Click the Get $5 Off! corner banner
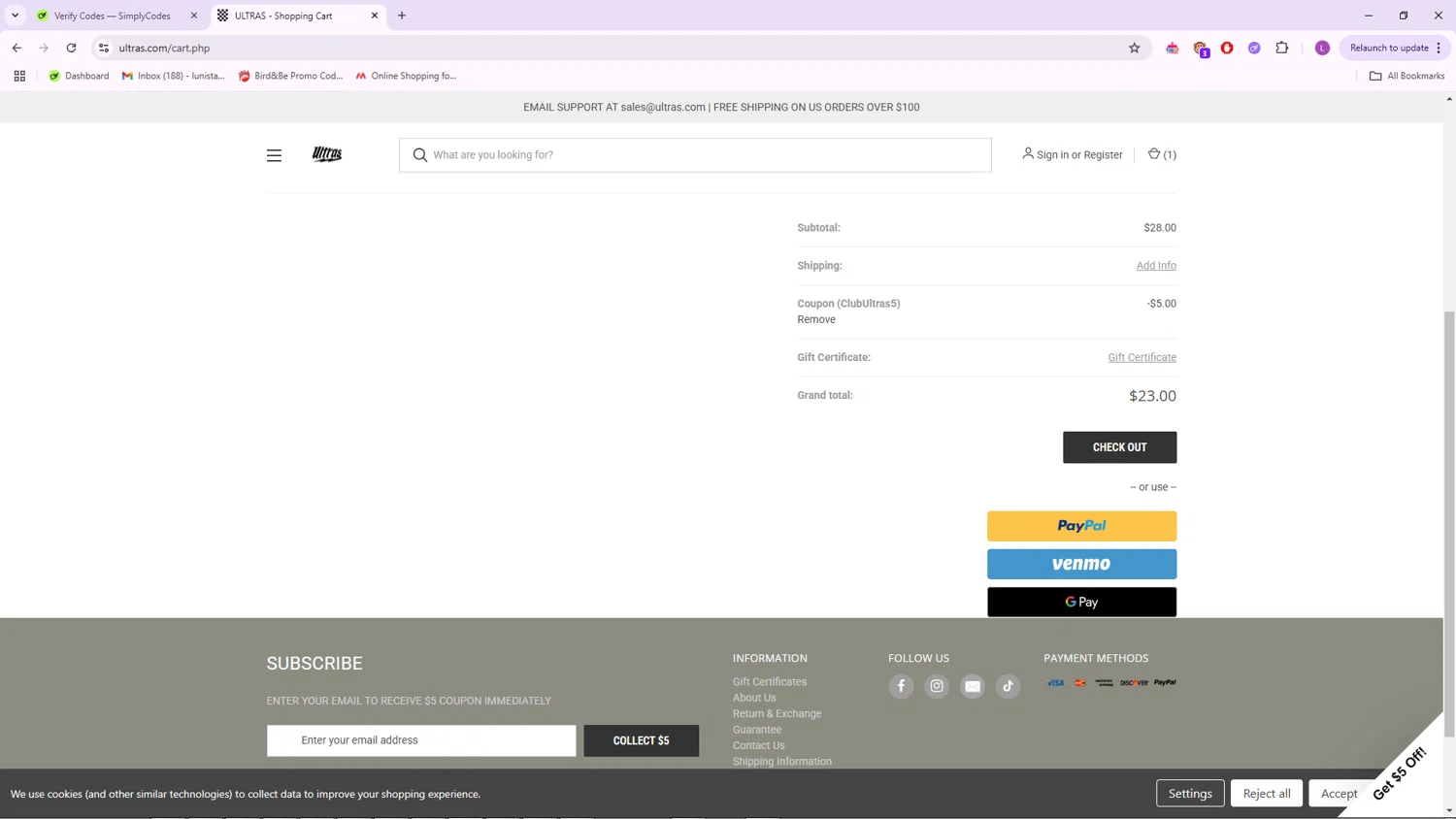The width and height of the screenshot is (1456, 819). 1400,773
